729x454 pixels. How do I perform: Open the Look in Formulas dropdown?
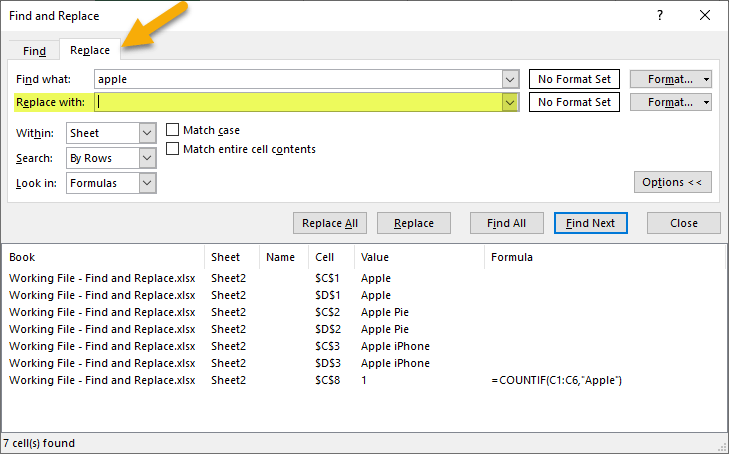(147, 183)
